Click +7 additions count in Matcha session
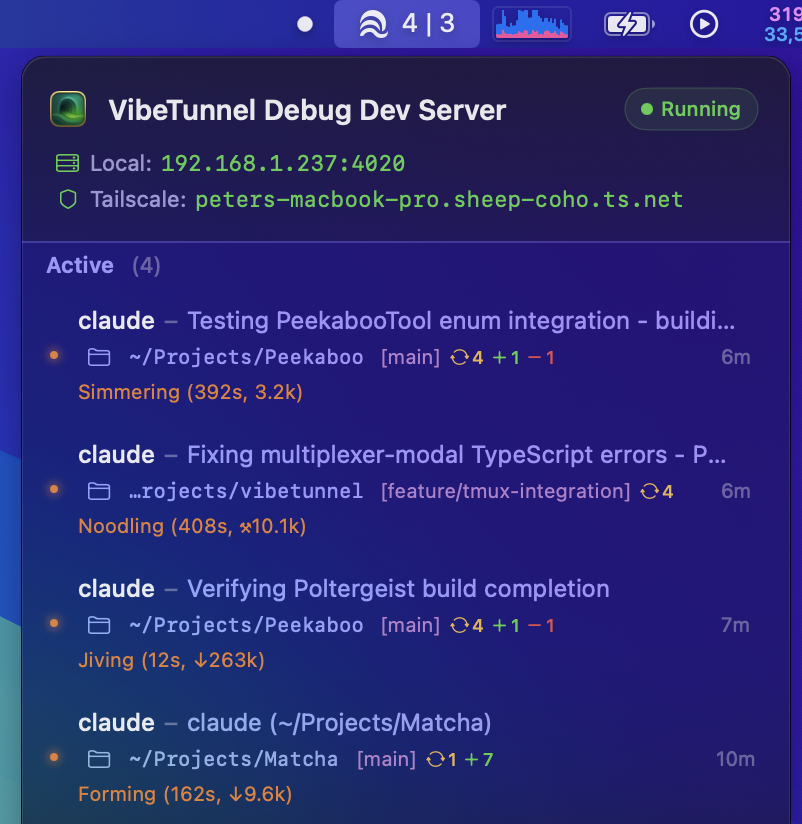This screenshot has width=802, height=824. tap(478, 759)
